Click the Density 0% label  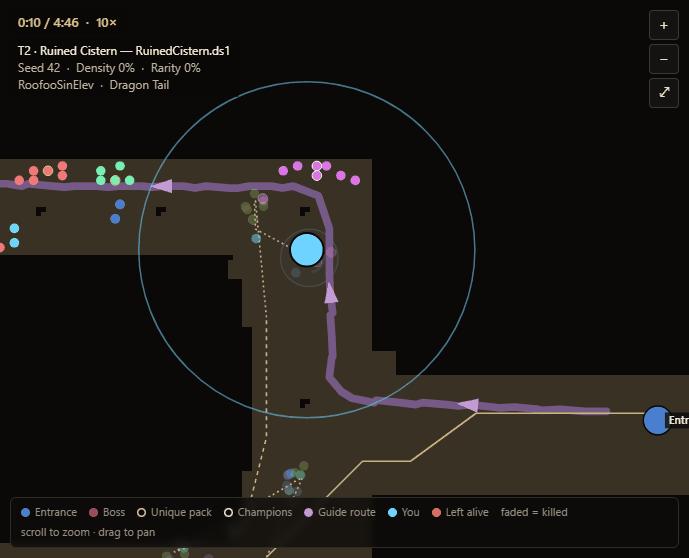[105, 68]
